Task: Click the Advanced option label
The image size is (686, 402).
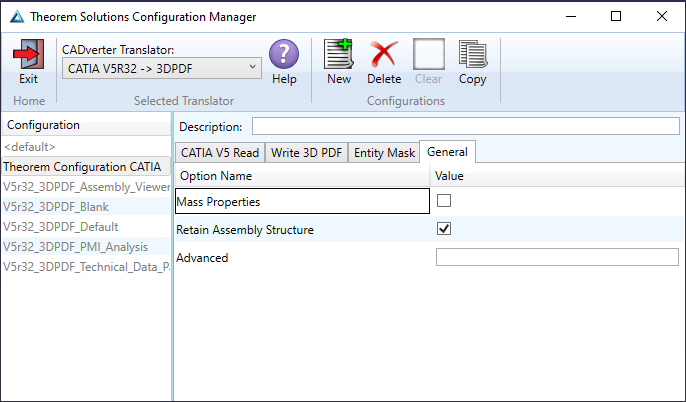Action: [x=202, y=258]
